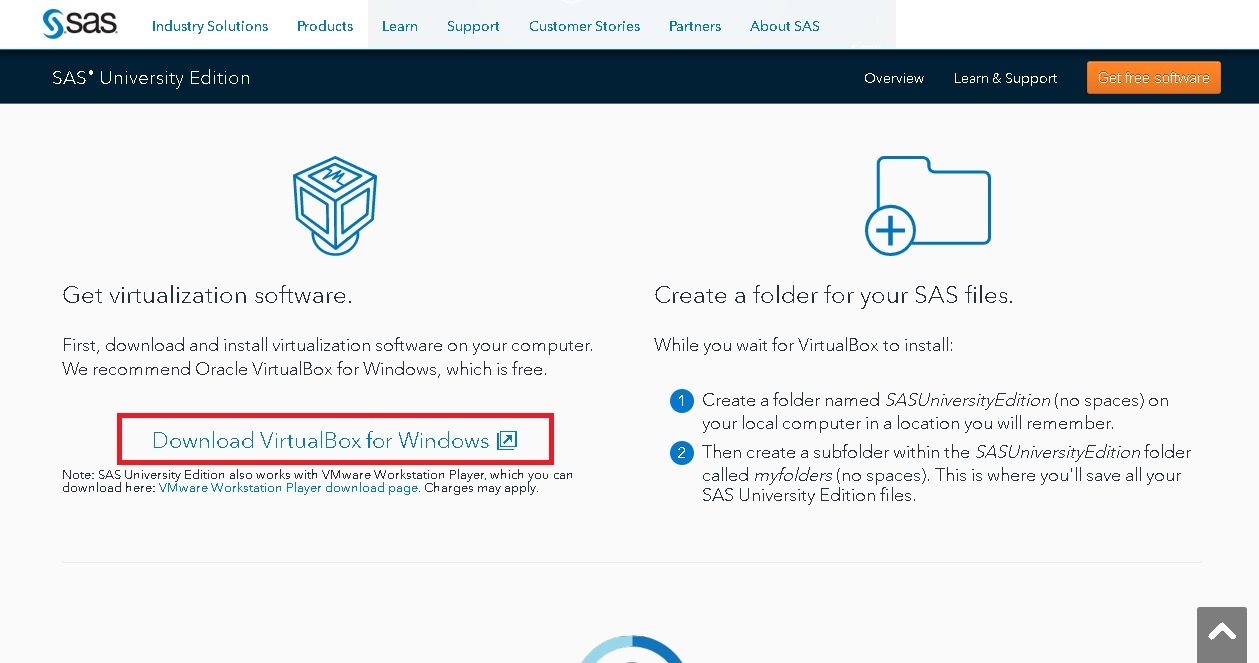This screenshot has height=663, width=1259.
Task: Click the Get free software button
Action: [x=1154, y=78]
